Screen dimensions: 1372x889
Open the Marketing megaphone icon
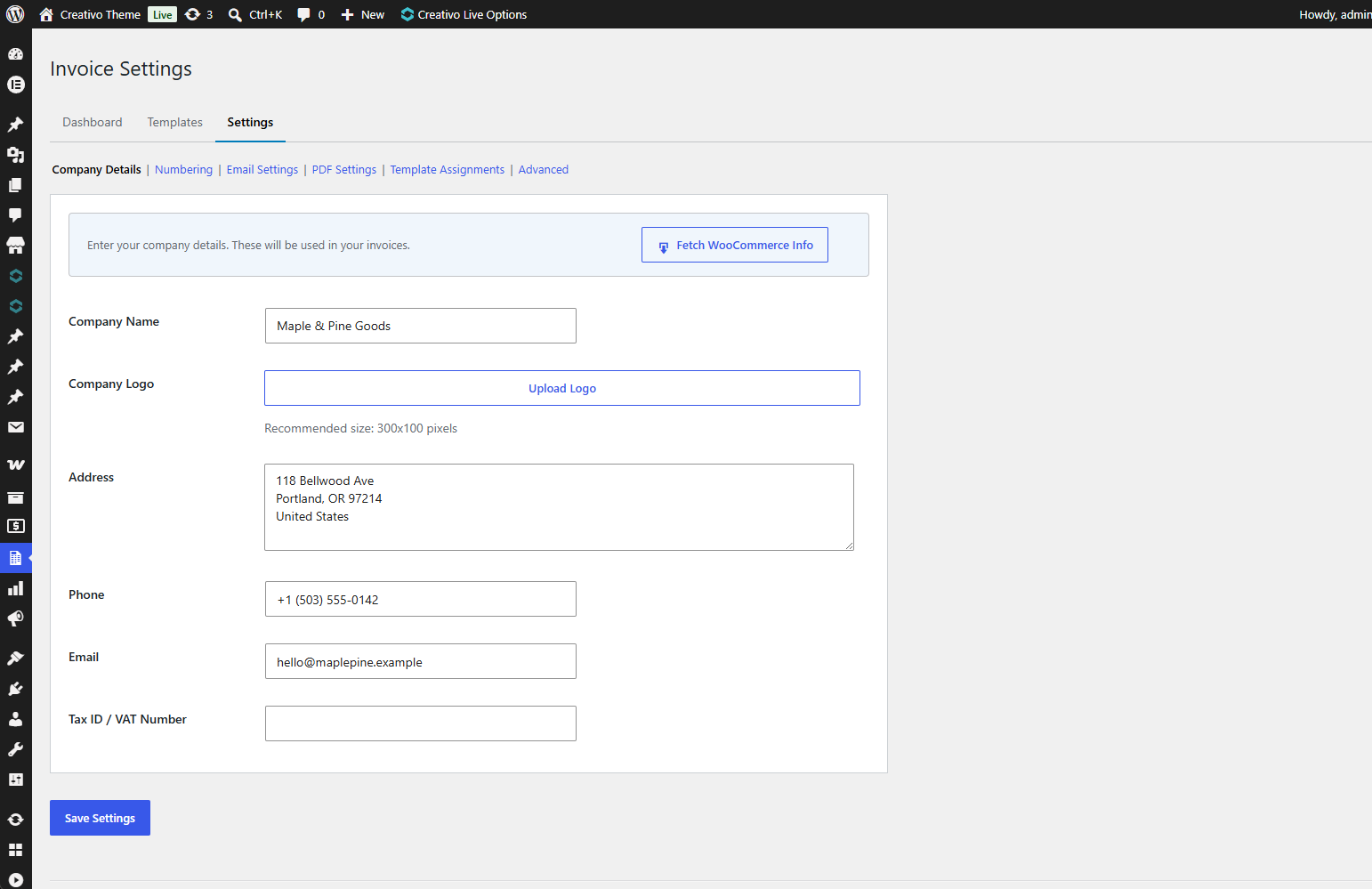(15, 618)
